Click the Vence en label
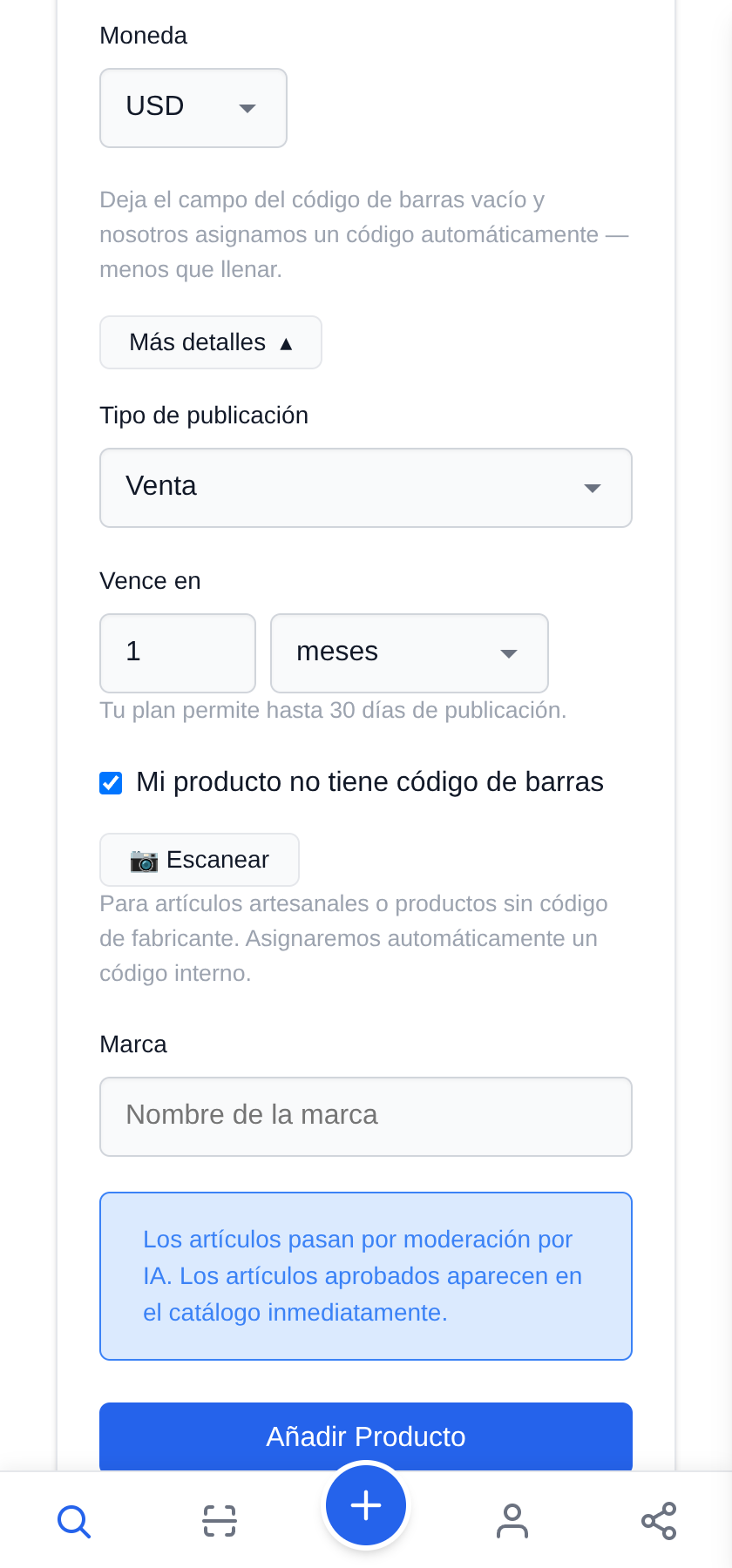The width and height of the screenshot is (732, 1568). 150,581
